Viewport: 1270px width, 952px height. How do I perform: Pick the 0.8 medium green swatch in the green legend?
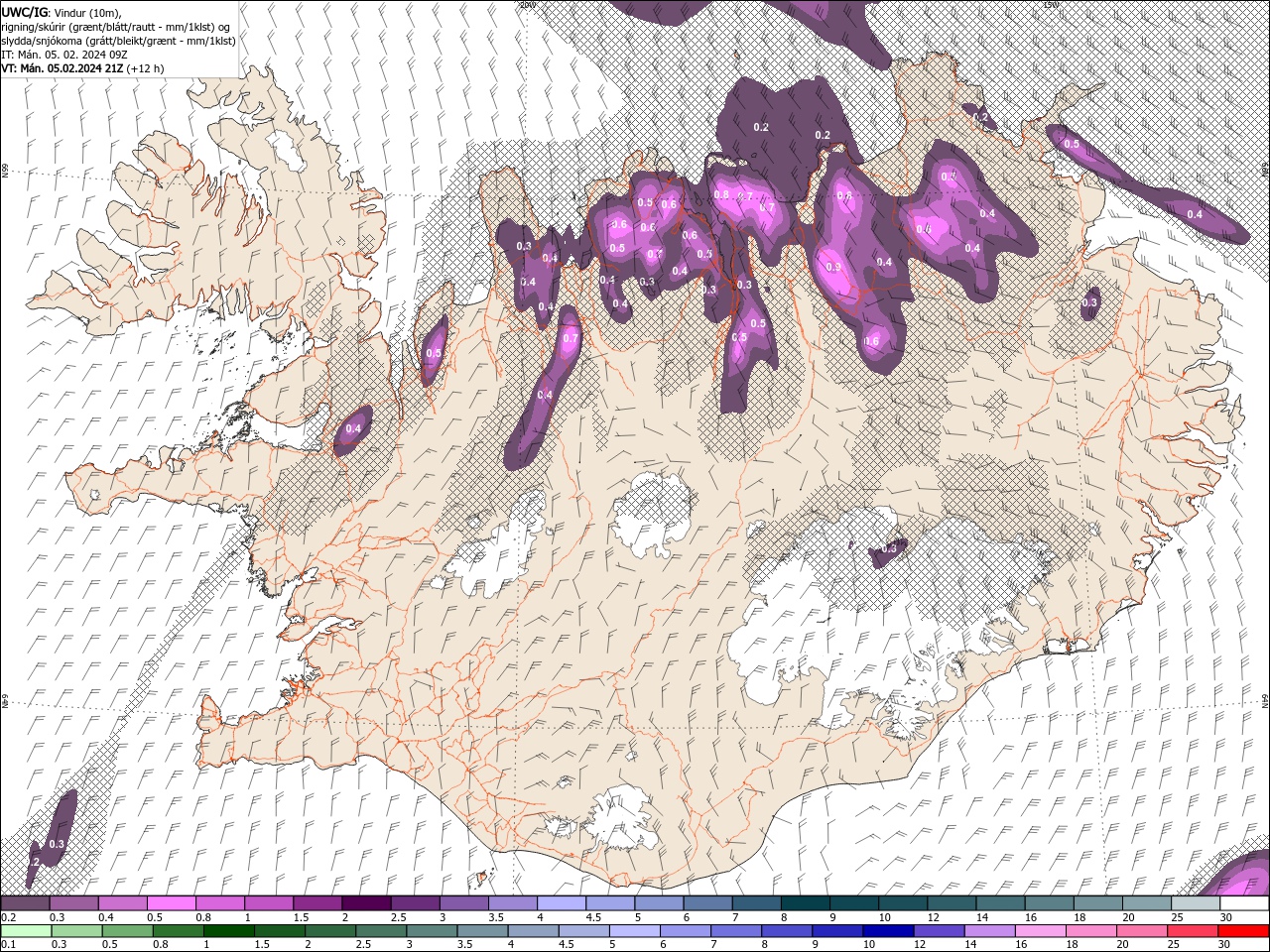click(x=177, y=930)
